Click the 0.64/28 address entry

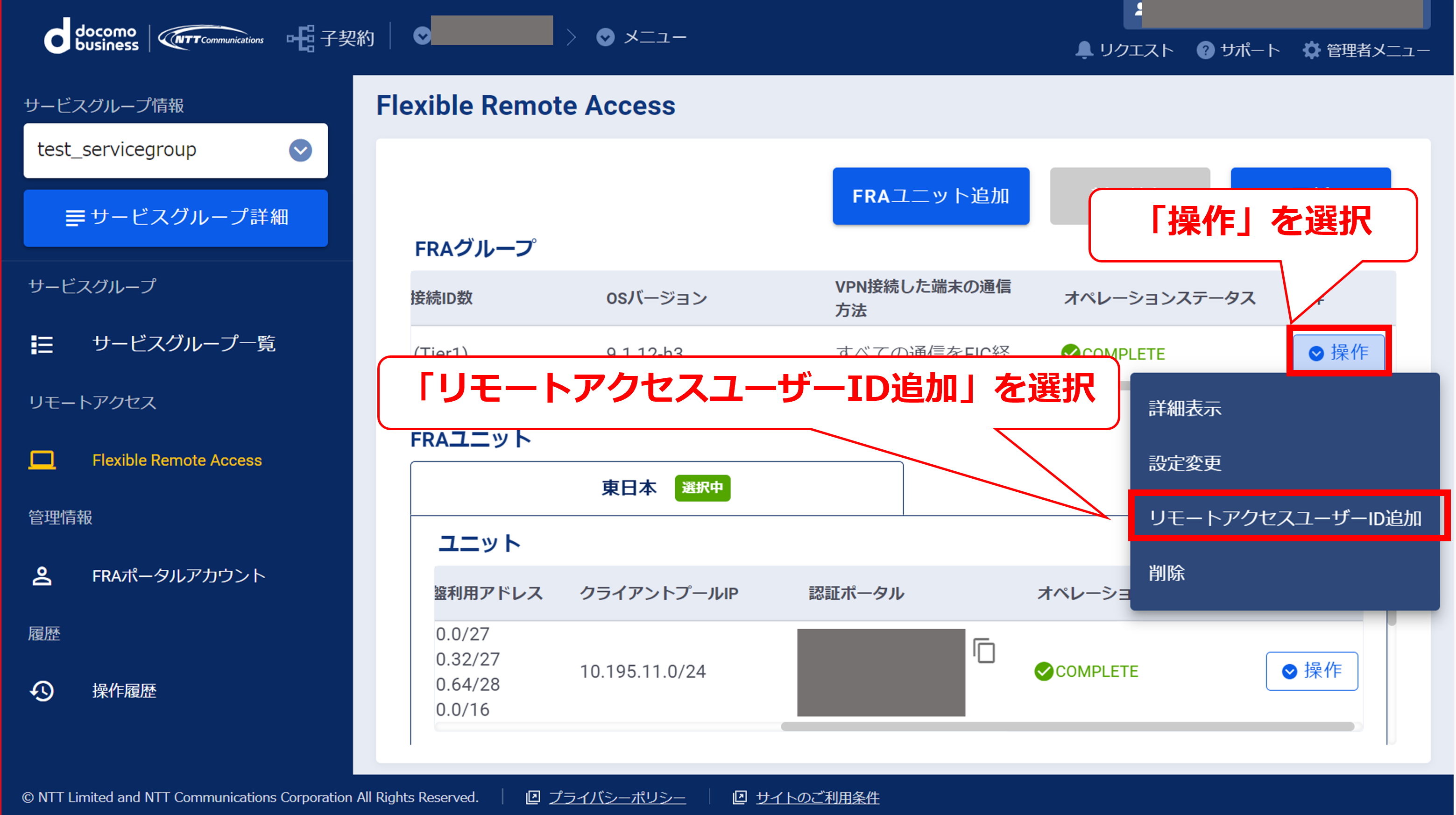[x=467, y=684]
